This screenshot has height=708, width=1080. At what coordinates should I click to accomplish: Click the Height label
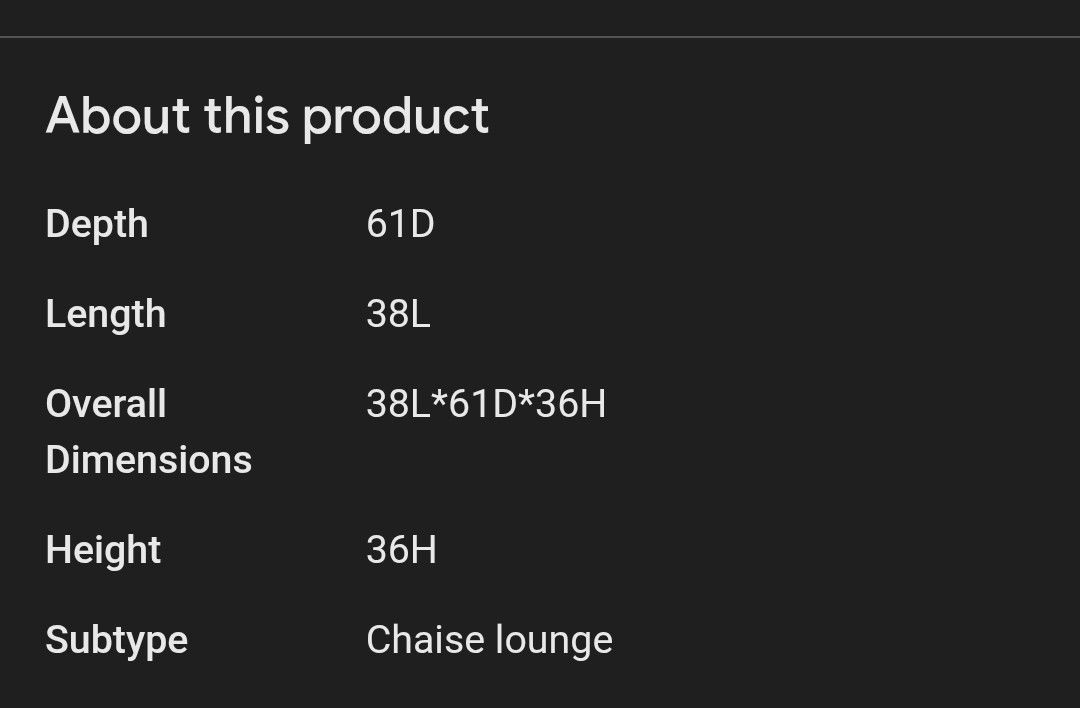coord(103,550)
